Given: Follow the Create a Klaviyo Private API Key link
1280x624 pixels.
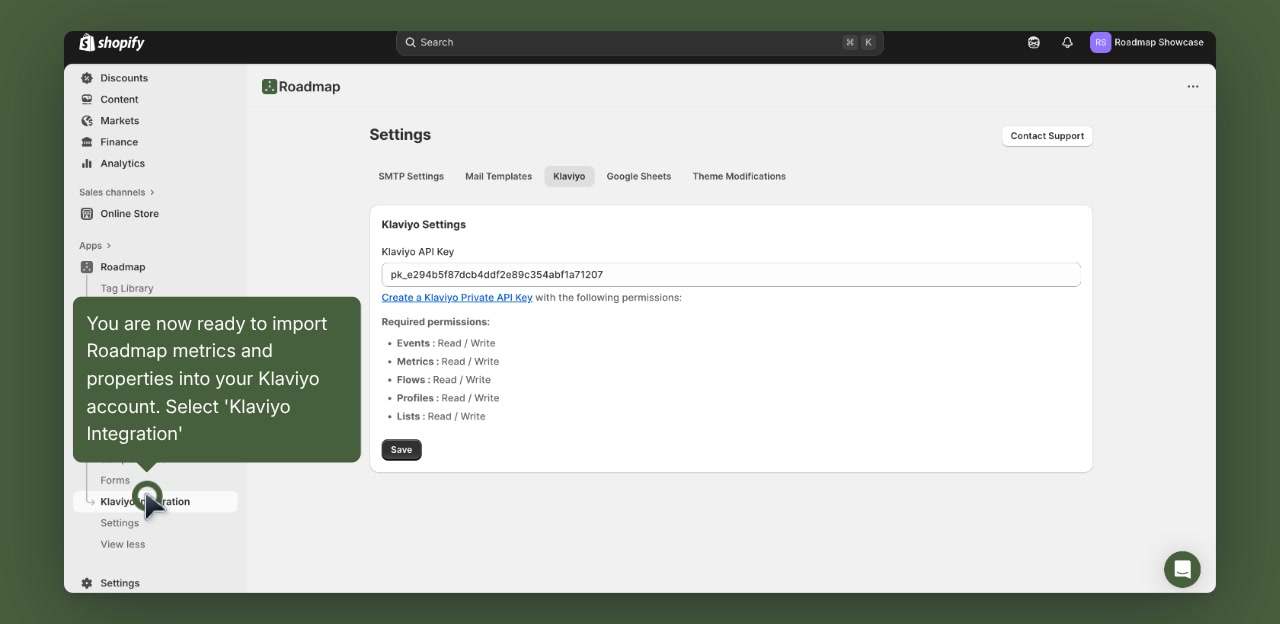Looking at the screenshot, I should [457, 297].
